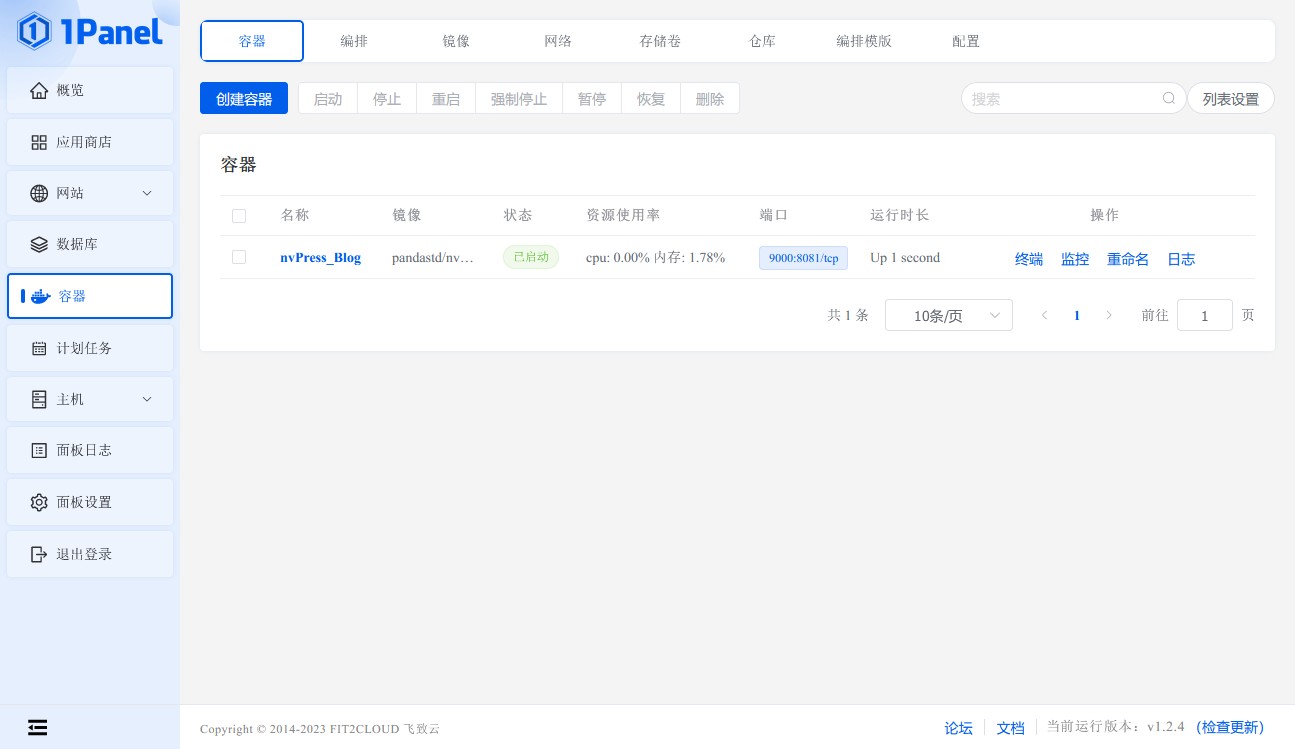Toggle the select-all checkbox in table header
Image resolution: width=1295 pixels, height=749 pixels.
point(239,215)
